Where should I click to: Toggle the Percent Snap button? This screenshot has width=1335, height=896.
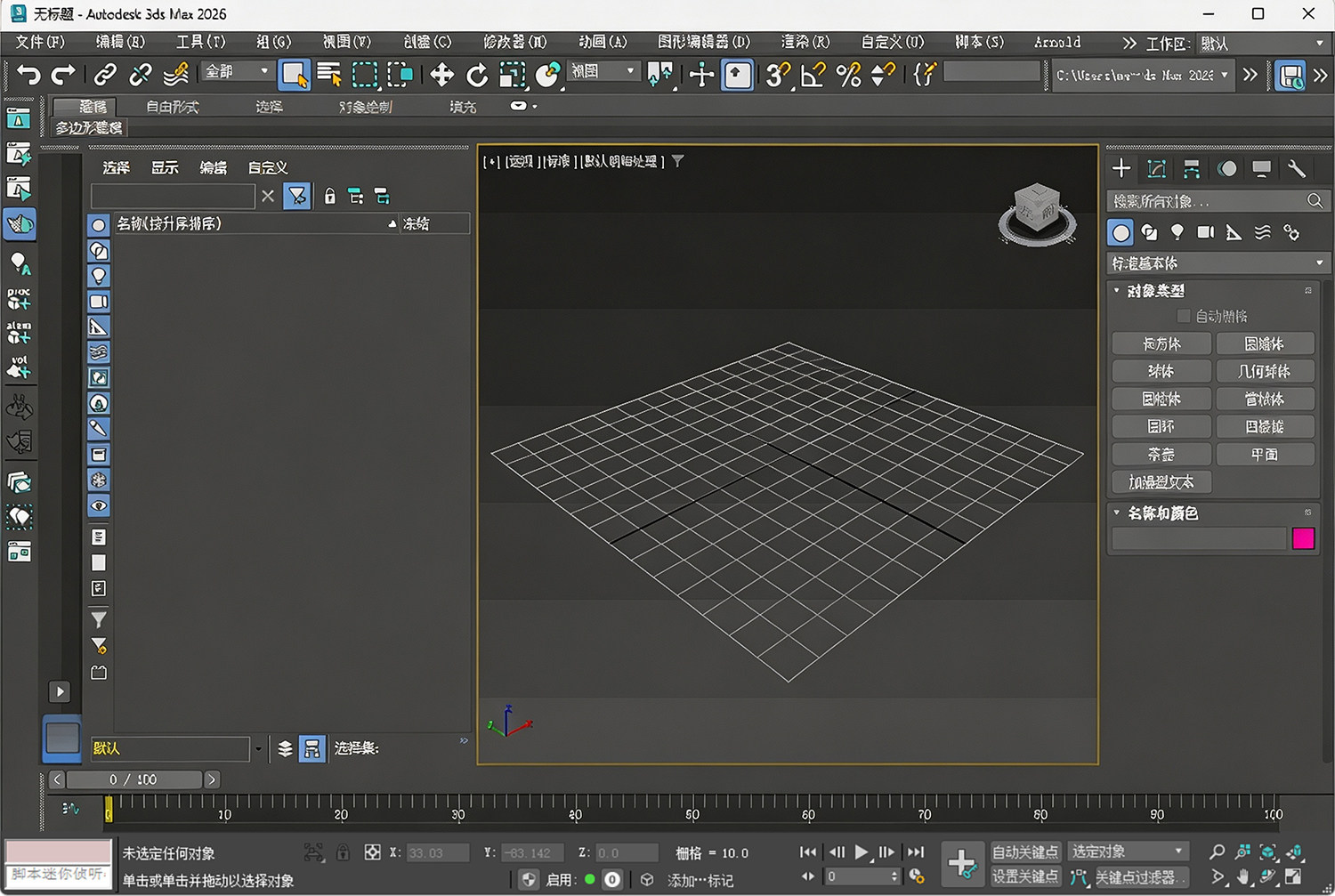(848, 75)
